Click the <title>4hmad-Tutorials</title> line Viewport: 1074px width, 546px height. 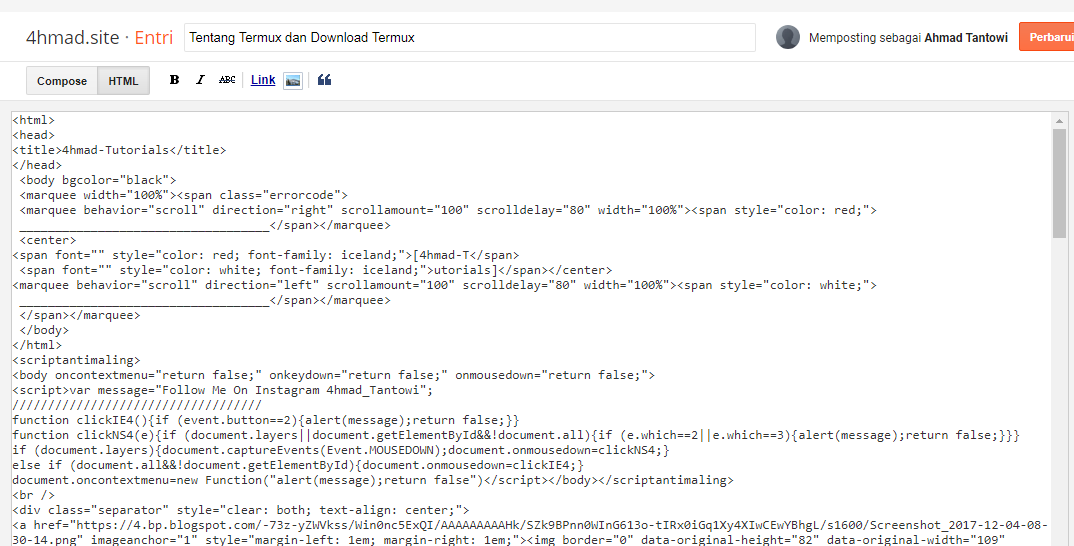(x=119, y=150)
